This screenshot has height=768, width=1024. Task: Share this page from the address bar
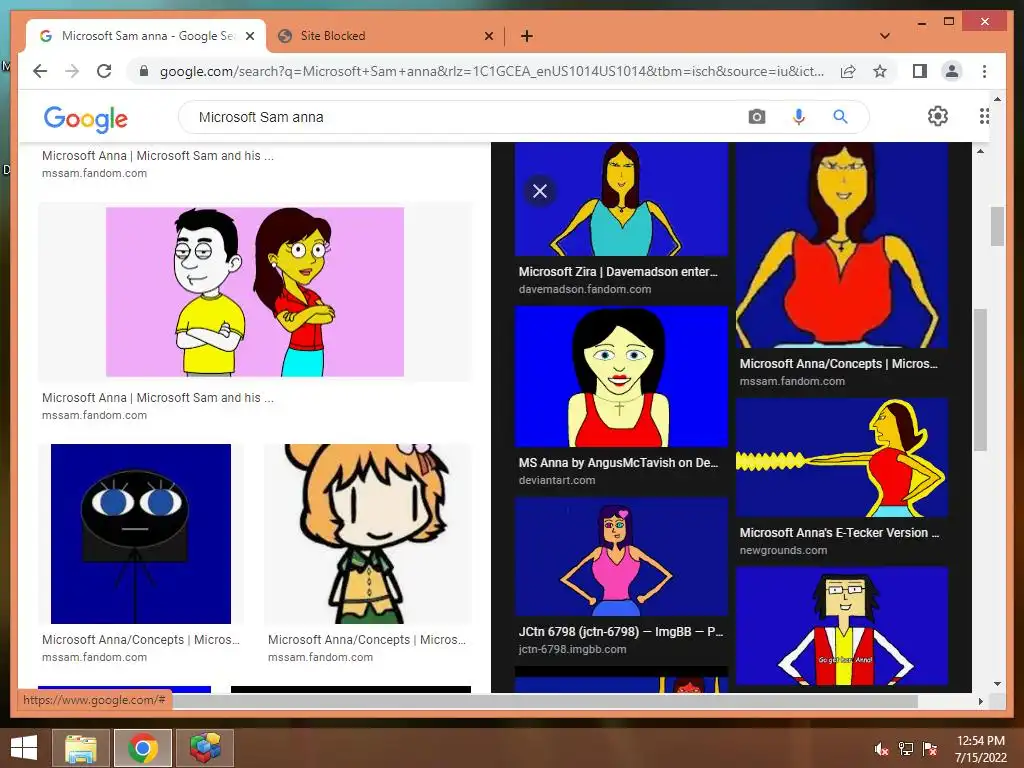[x=848, y=71]
